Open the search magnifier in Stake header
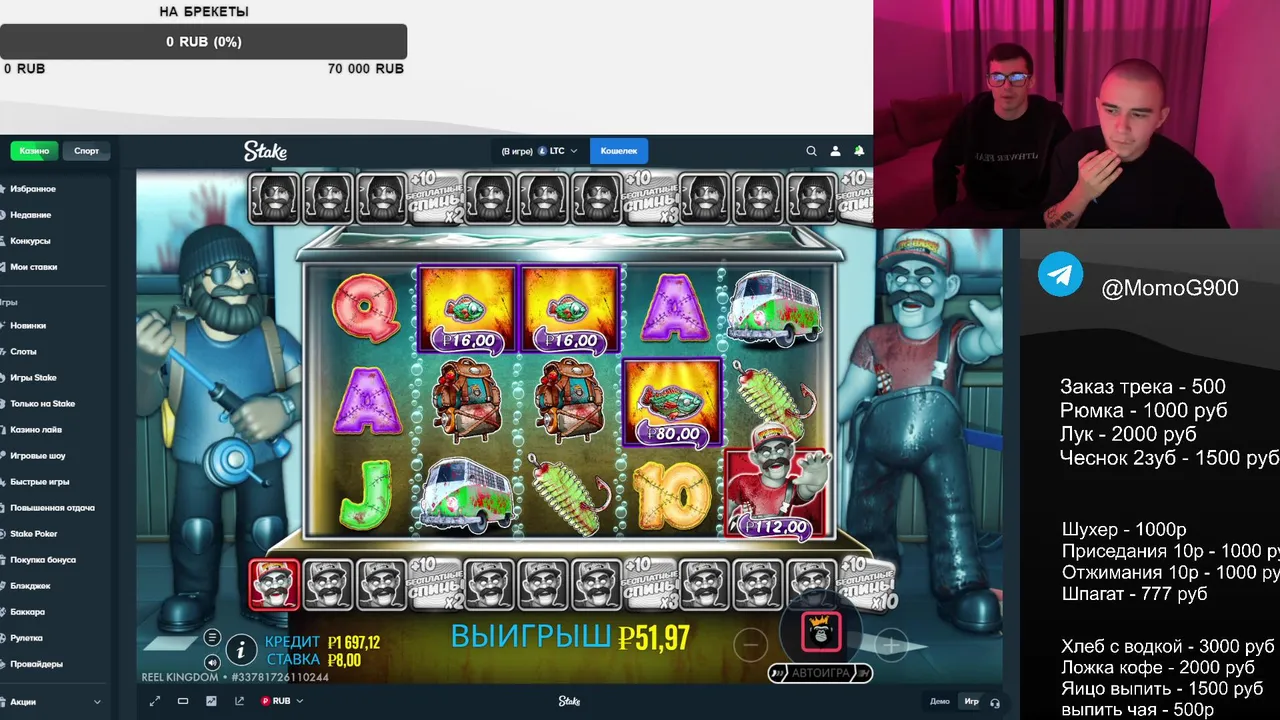 point(812,151)
